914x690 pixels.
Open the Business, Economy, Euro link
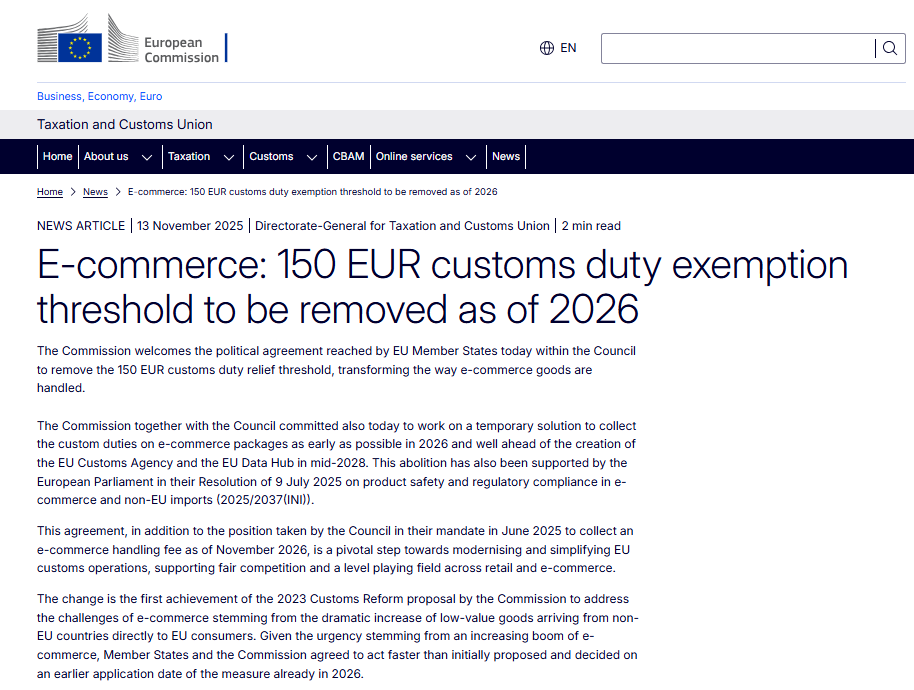click(99, 96)
